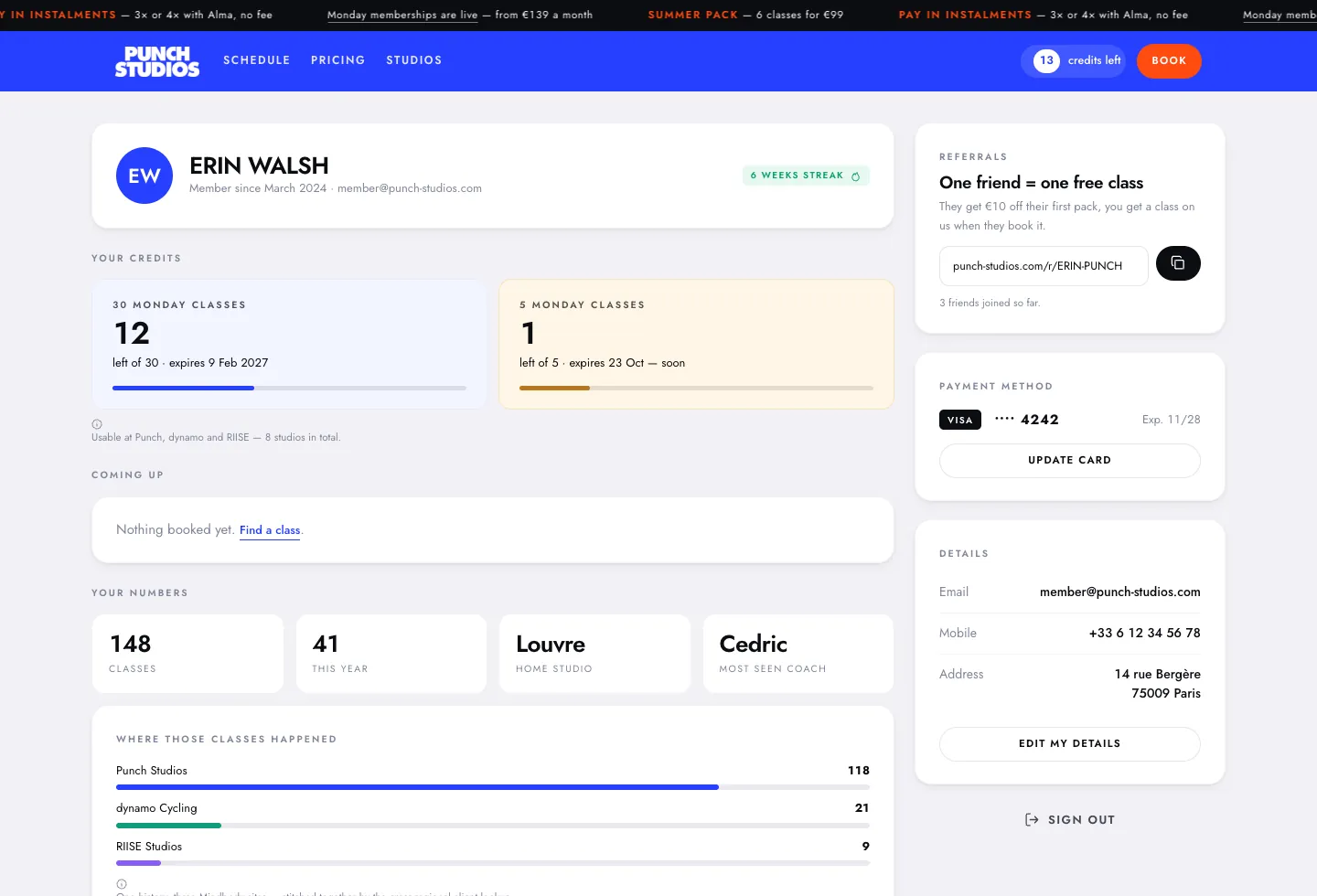Click the Summer Pack banner announcement

pos(745,15)
